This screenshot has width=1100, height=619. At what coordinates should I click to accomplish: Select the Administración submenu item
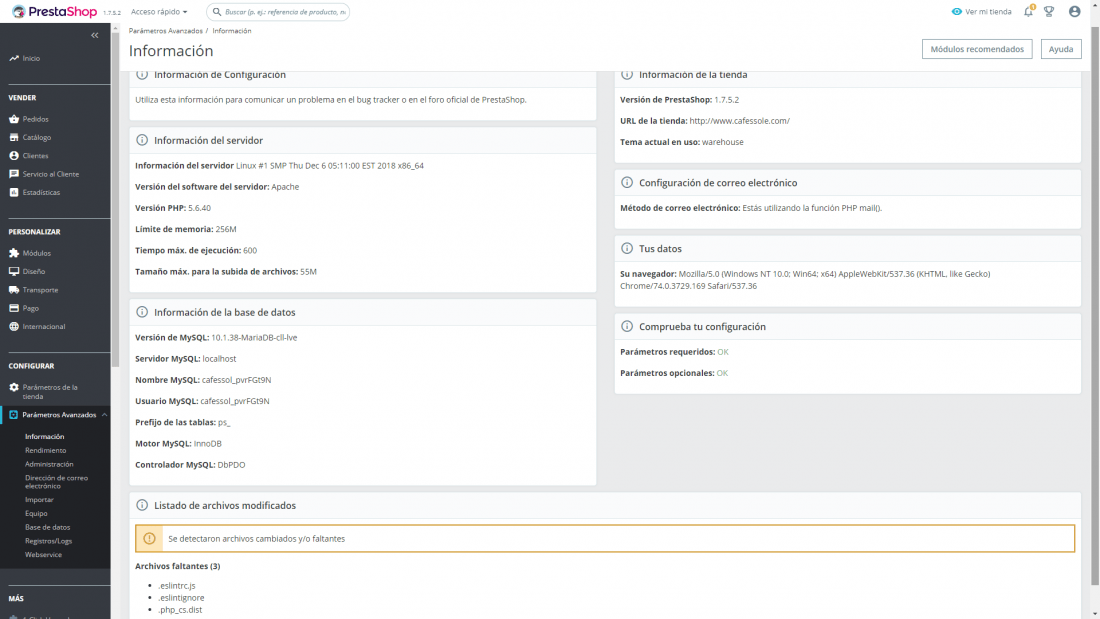click(49, 464)
